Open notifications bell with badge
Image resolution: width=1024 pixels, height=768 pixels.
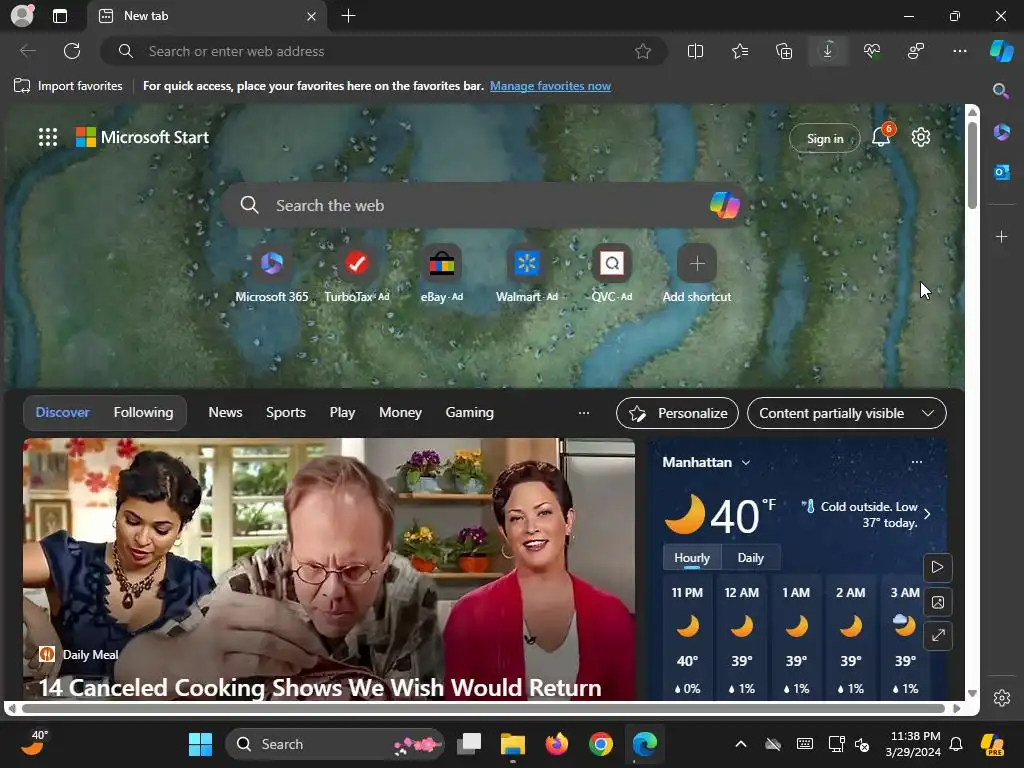click(882, 135)
